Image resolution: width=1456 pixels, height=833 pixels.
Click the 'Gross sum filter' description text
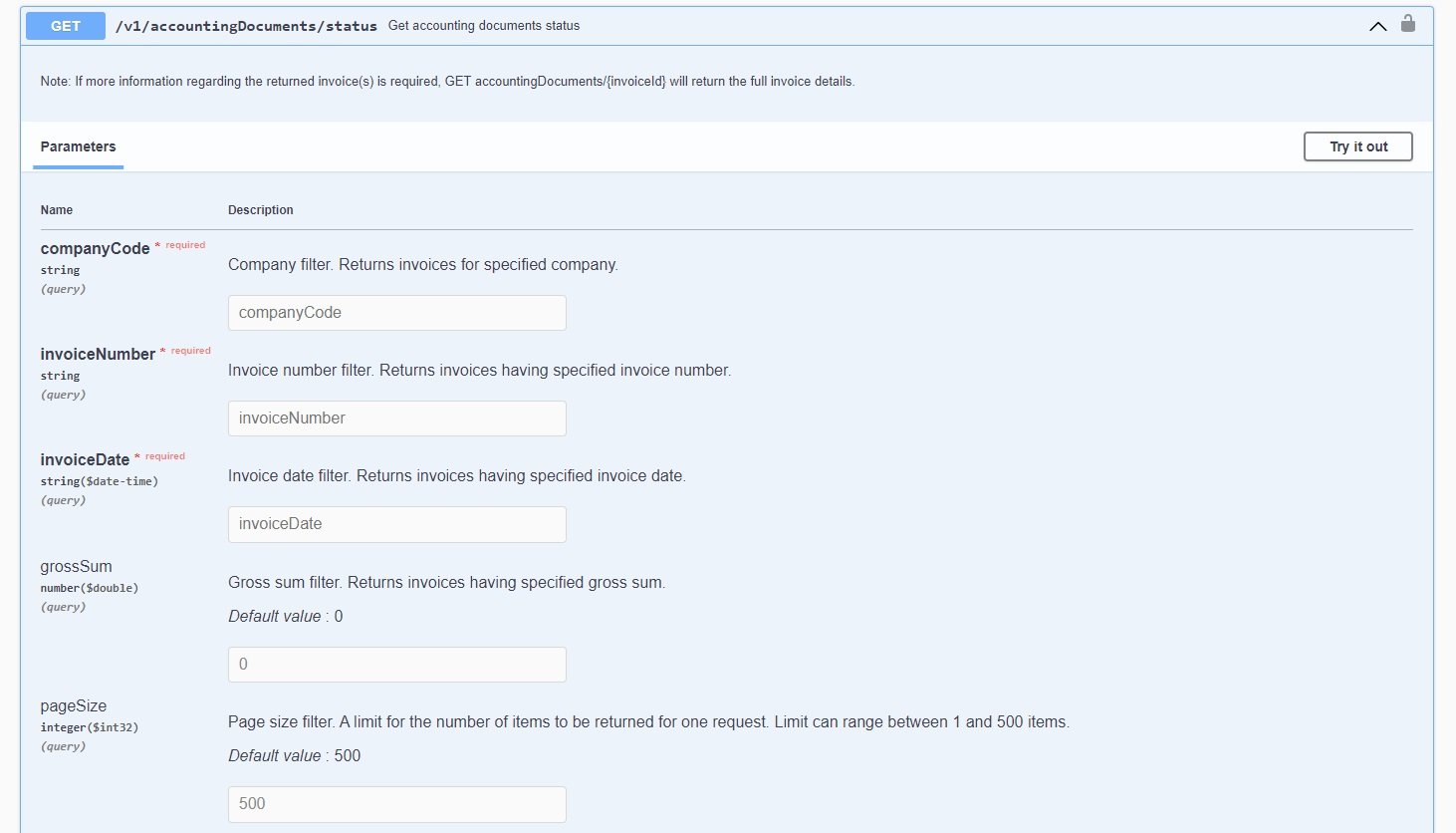[446, 583]
